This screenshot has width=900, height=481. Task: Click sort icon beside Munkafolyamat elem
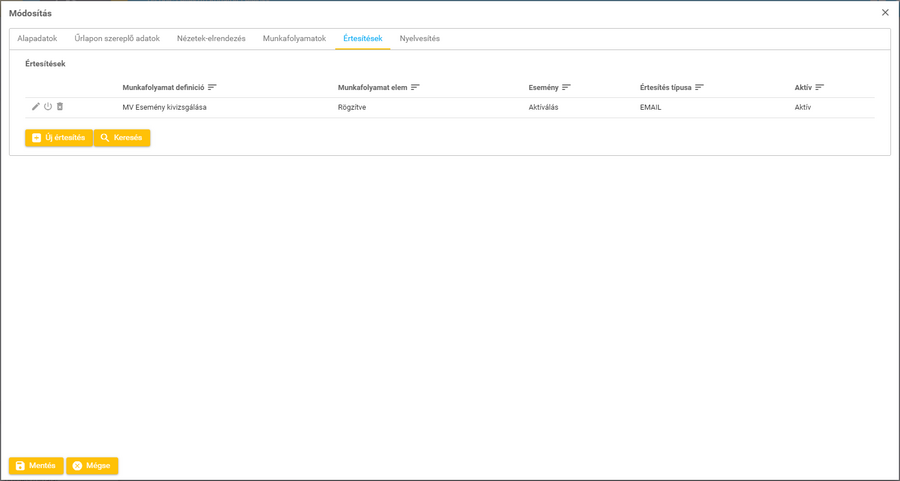416,88
